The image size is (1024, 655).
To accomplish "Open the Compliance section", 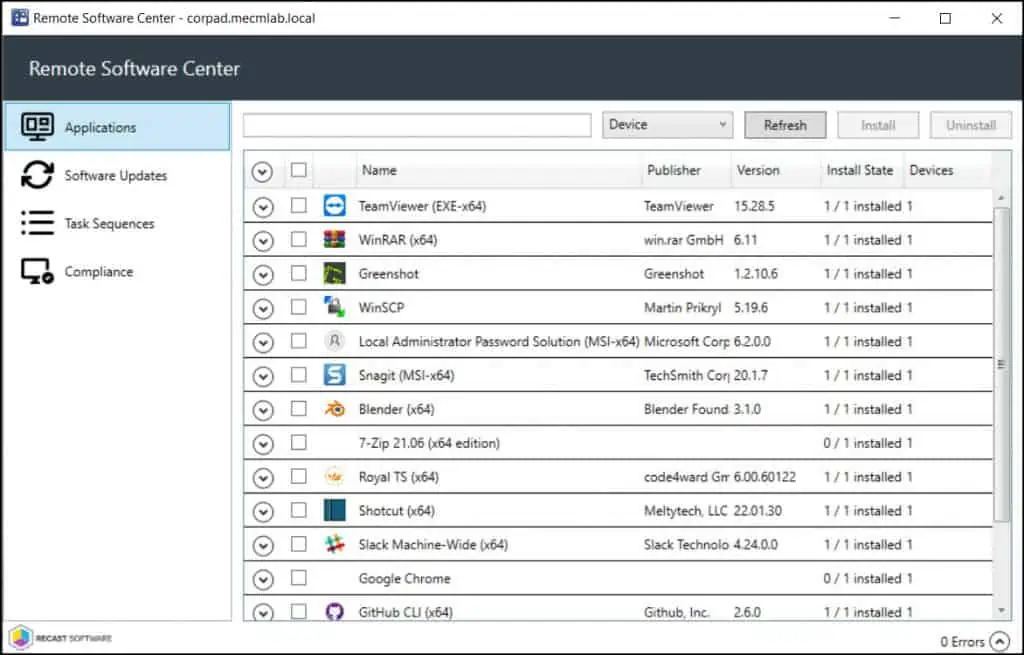I will pyautogui.click(x=118, y=272).
